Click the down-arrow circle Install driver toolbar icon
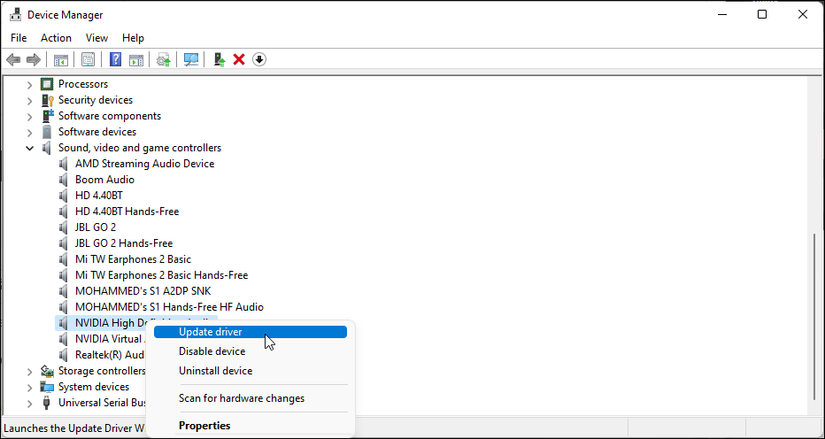 [x=259, y=60]
